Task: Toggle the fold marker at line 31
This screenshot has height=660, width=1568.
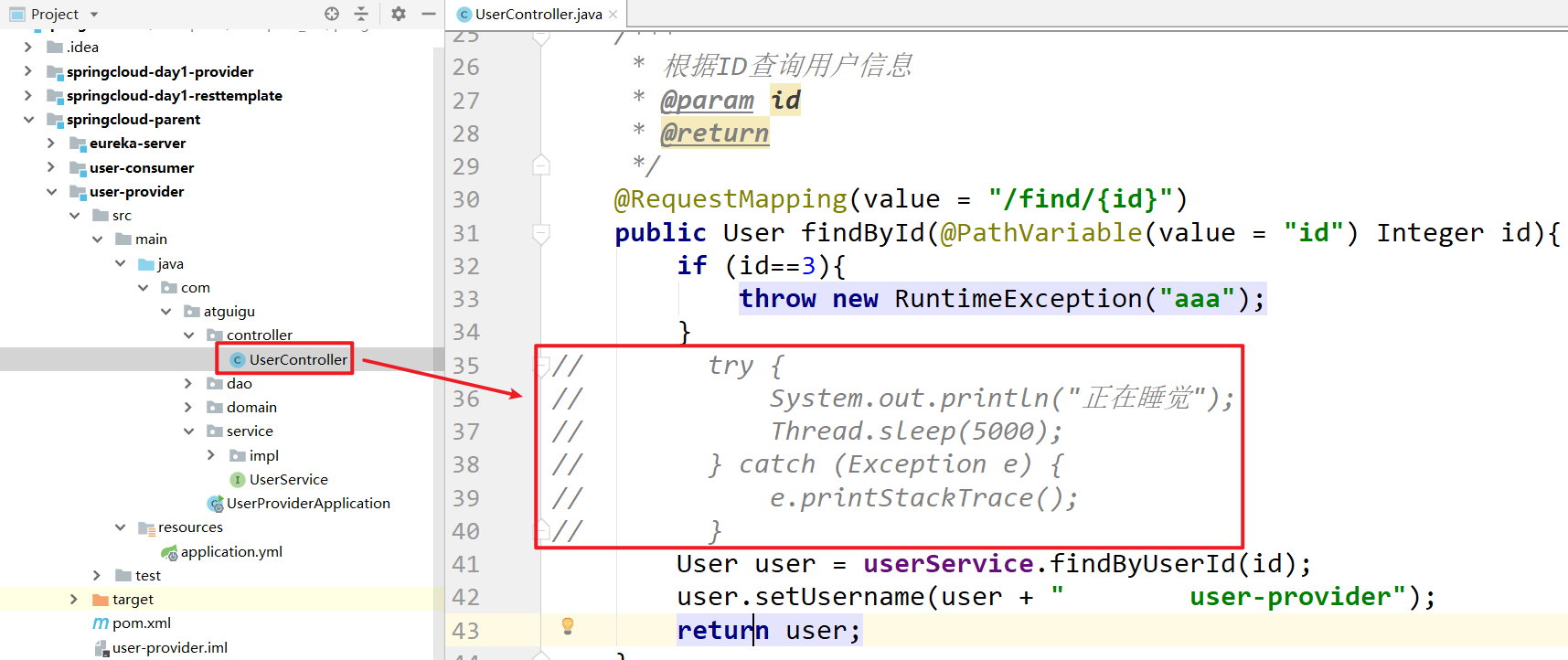Action: 541,233
